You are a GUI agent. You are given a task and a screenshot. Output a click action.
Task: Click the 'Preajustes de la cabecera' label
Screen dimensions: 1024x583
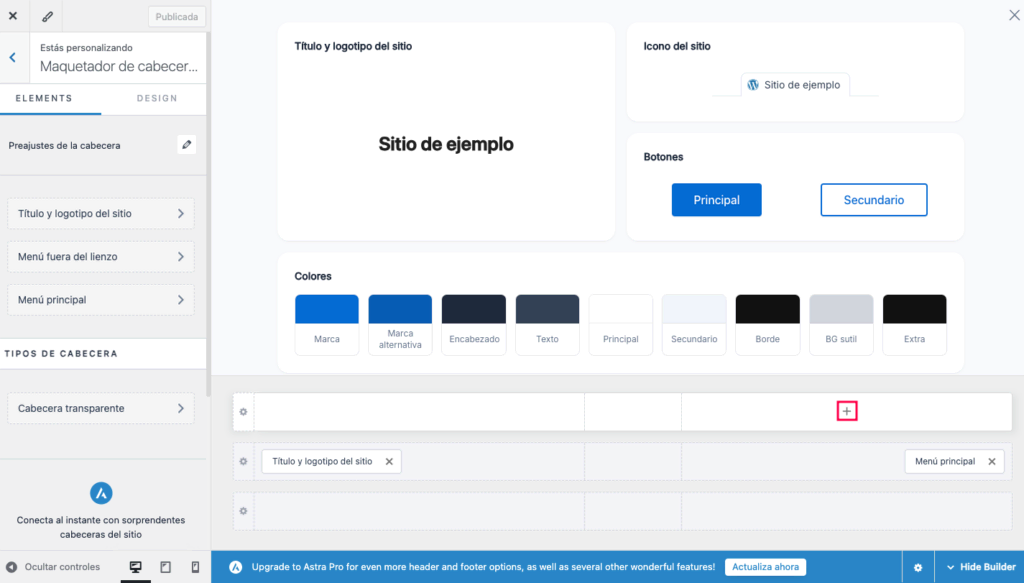(64, 146)
